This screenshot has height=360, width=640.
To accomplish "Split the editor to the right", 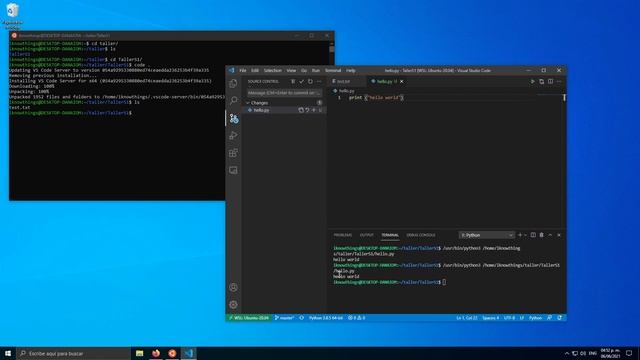I will 550,82.
